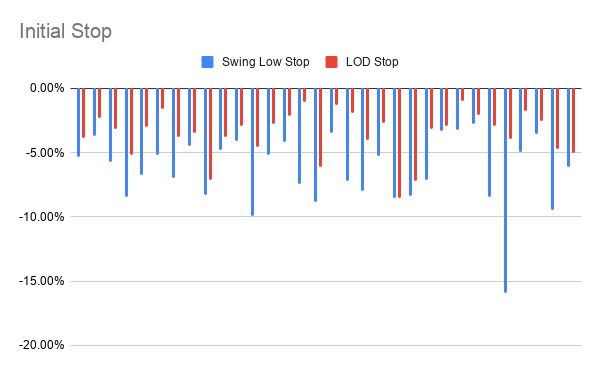Select the Swing Low Stop legend label
This screenshot has width=600, height=371.
point(266,62)
